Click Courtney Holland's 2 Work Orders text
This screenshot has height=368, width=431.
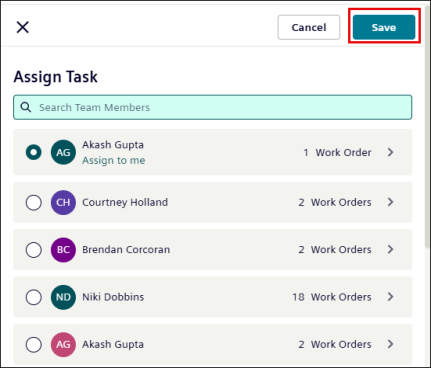tap(335, 202)
